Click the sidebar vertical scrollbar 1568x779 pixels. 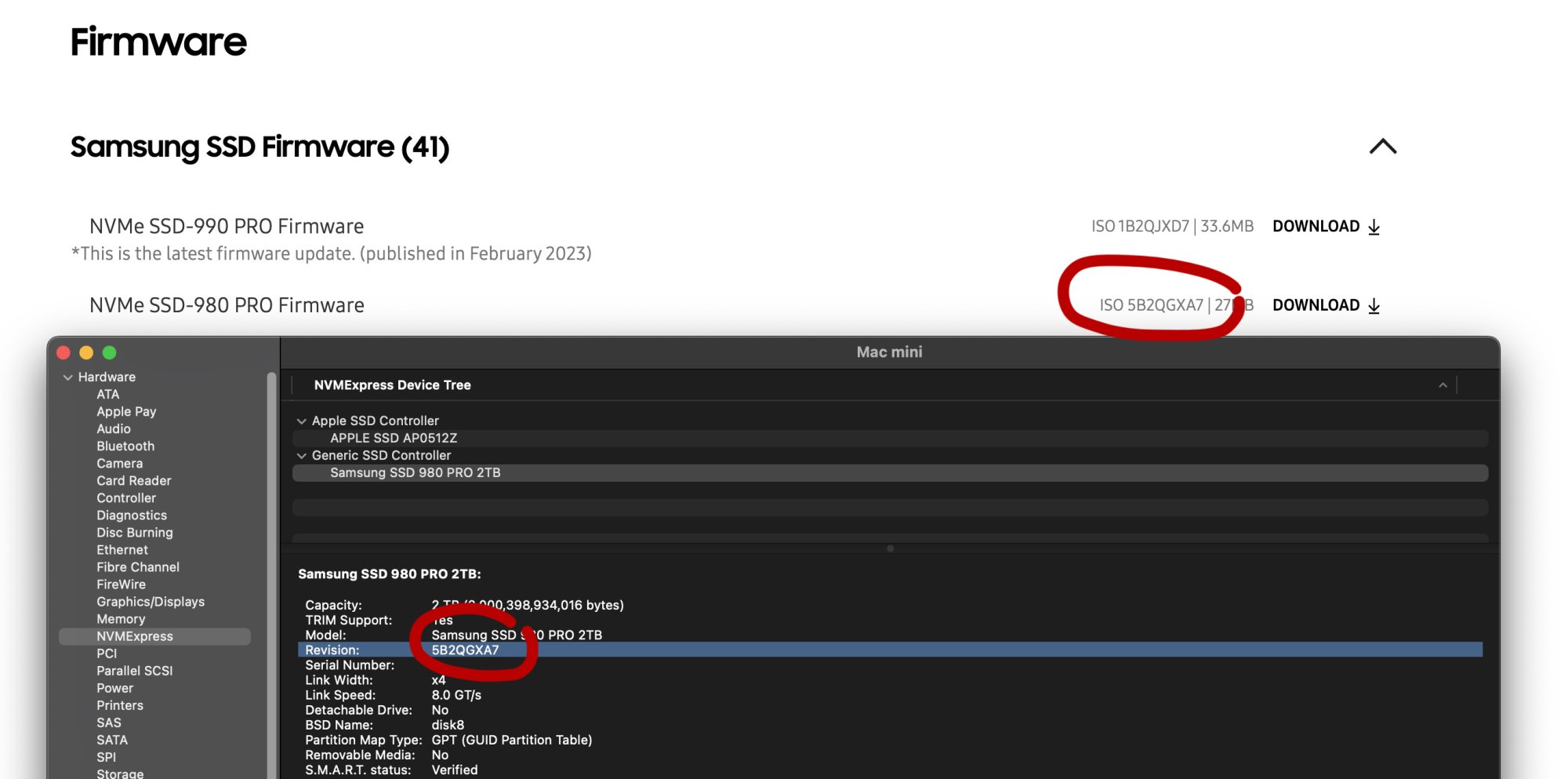271,575
